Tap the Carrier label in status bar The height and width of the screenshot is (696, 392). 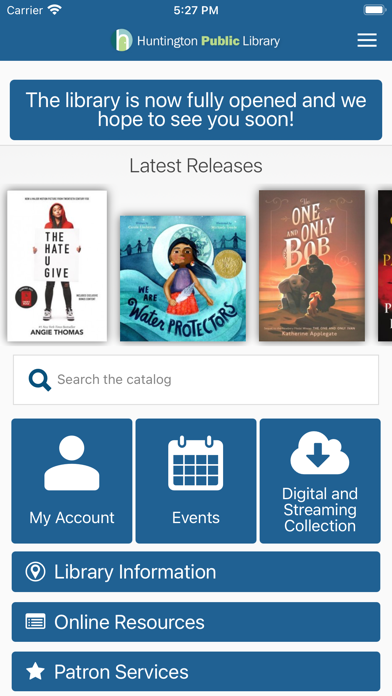[x=24, y=10]
